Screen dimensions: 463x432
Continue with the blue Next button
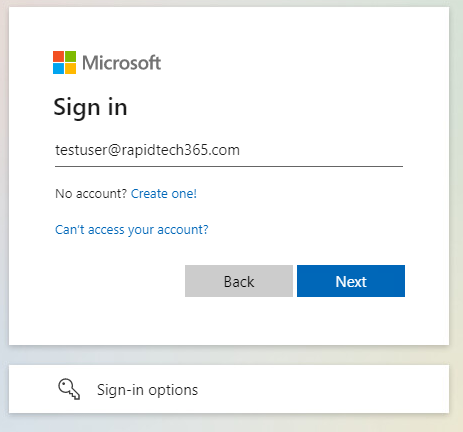pos(351,281)
